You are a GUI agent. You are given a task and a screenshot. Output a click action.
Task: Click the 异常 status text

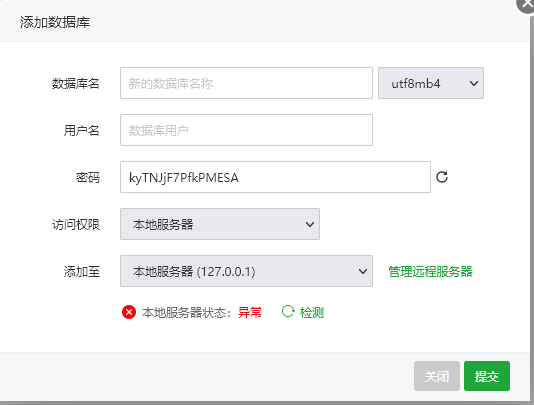tap(250, 312)
